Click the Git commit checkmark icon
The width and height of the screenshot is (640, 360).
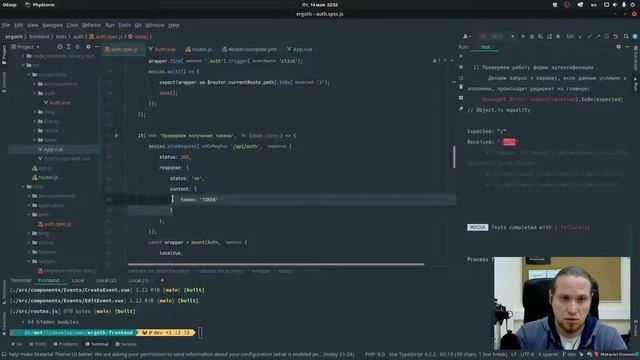[589, 36]
